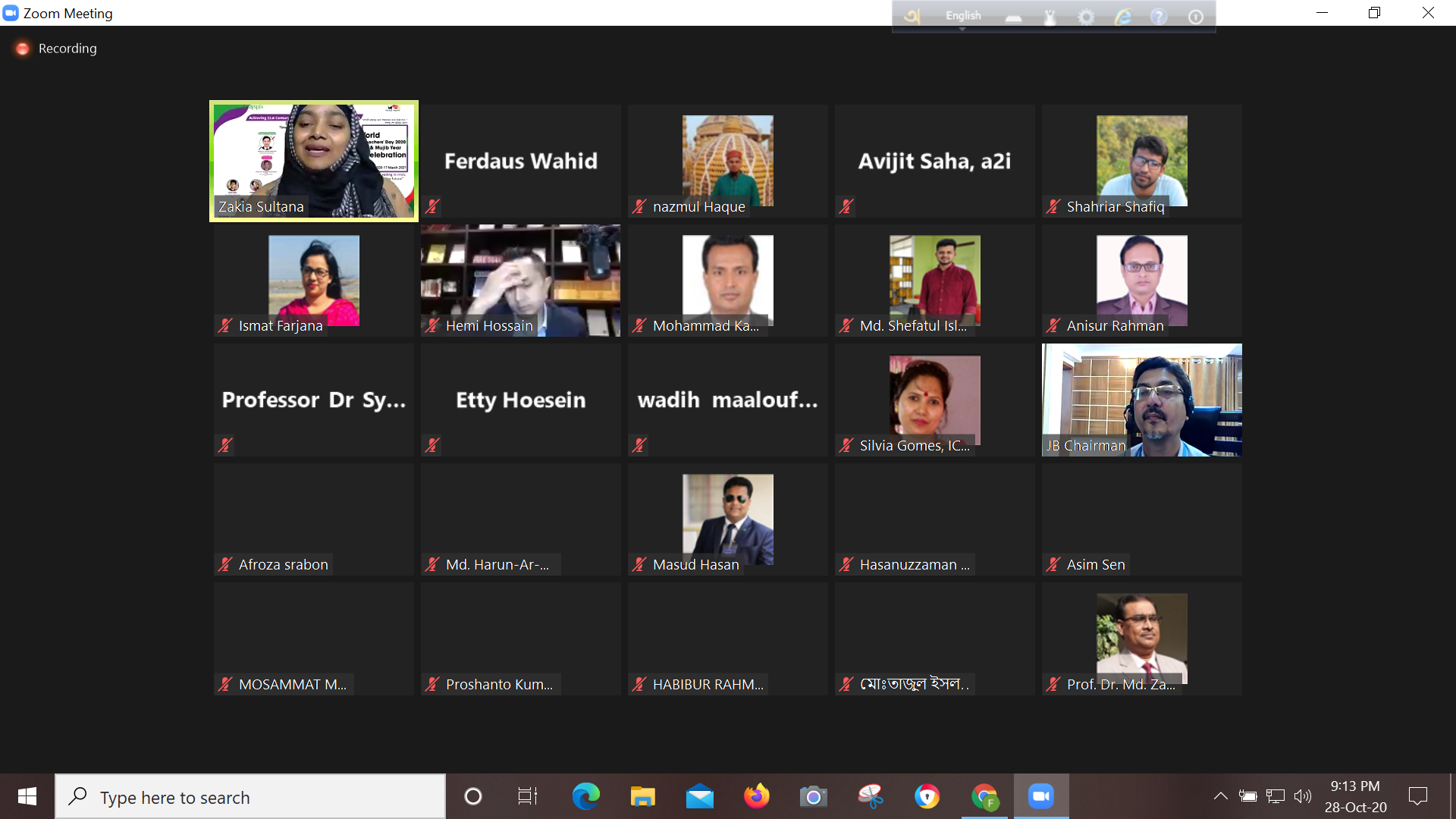Click the Afroza srabon name label

pos(283,564)
